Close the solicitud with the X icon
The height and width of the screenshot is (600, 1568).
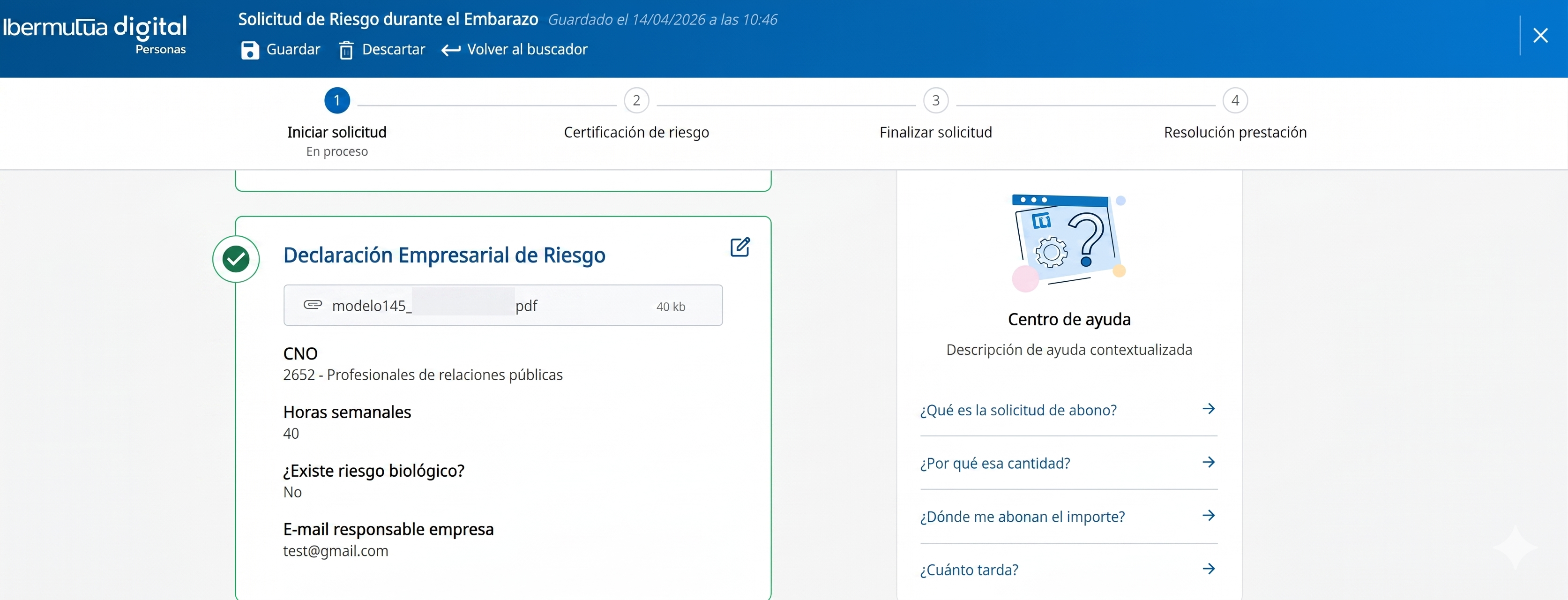1540,35
